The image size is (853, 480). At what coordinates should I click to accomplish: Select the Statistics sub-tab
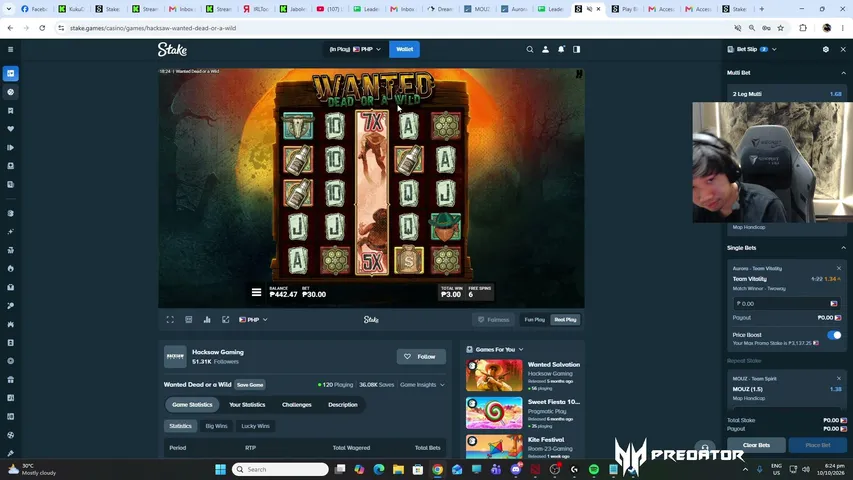click(180, 426)
